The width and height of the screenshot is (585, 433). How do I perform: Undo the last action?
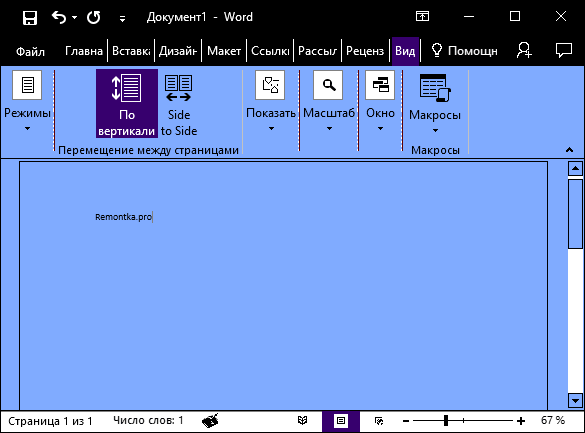pos(59,17)
